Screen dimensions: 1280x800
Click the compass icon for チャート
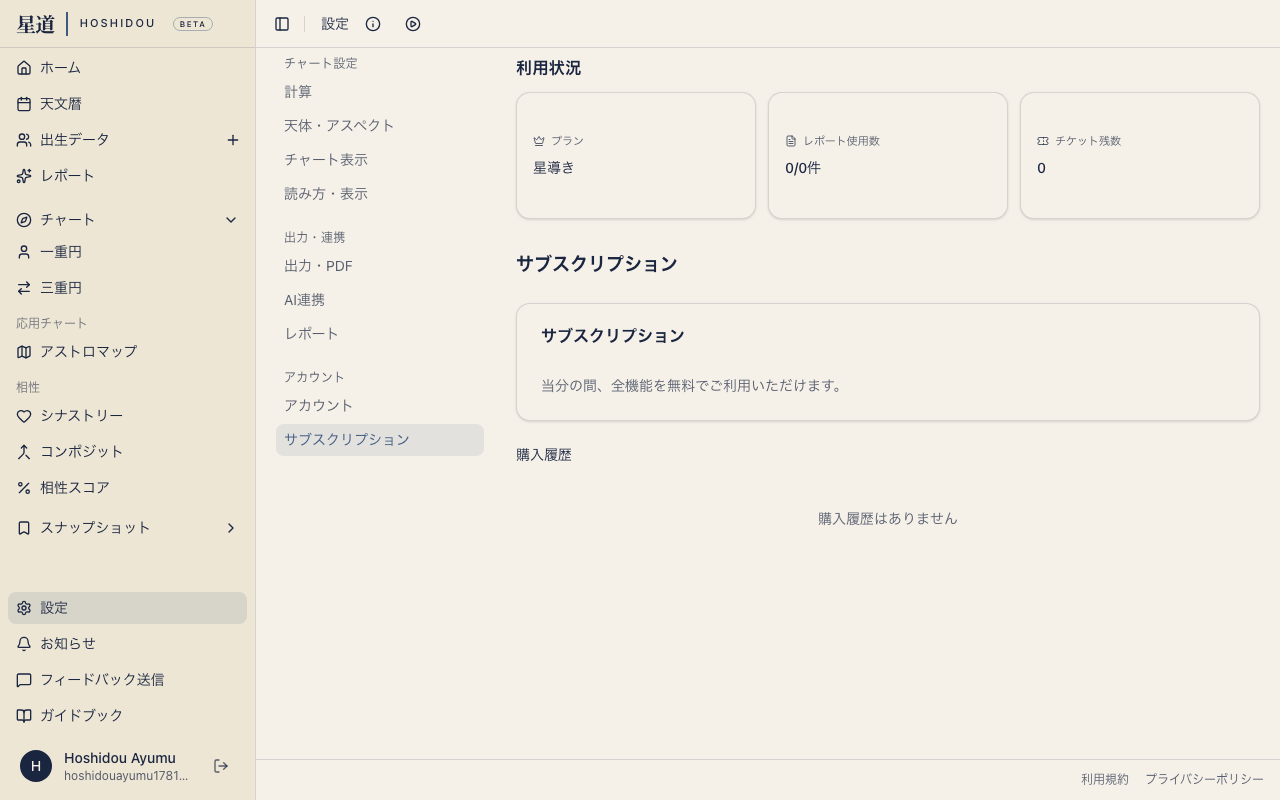pyautogui.click(x=24, y=220)
